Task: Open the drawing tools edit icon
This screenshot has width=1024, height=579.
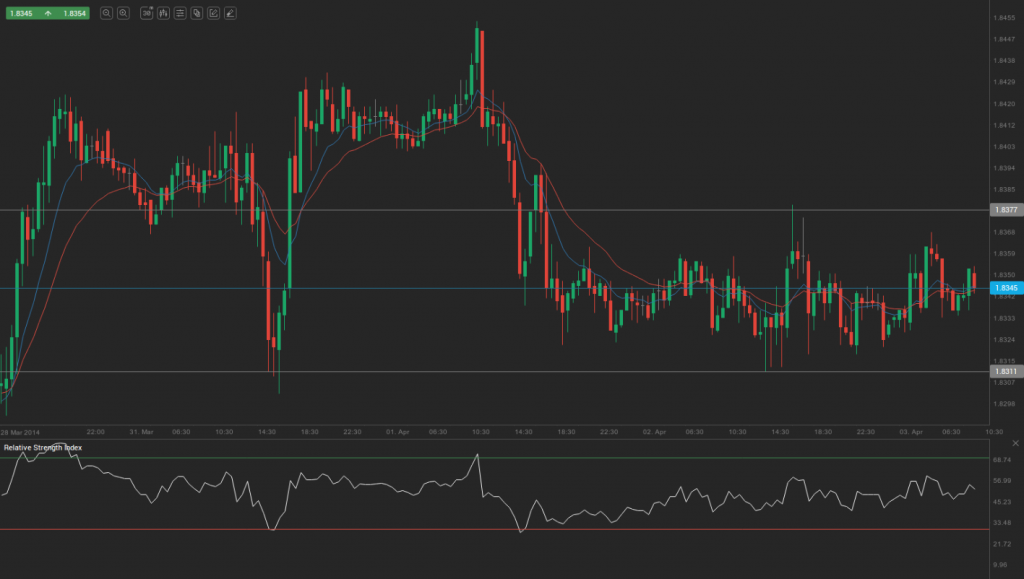Action: tap(214, 13)
